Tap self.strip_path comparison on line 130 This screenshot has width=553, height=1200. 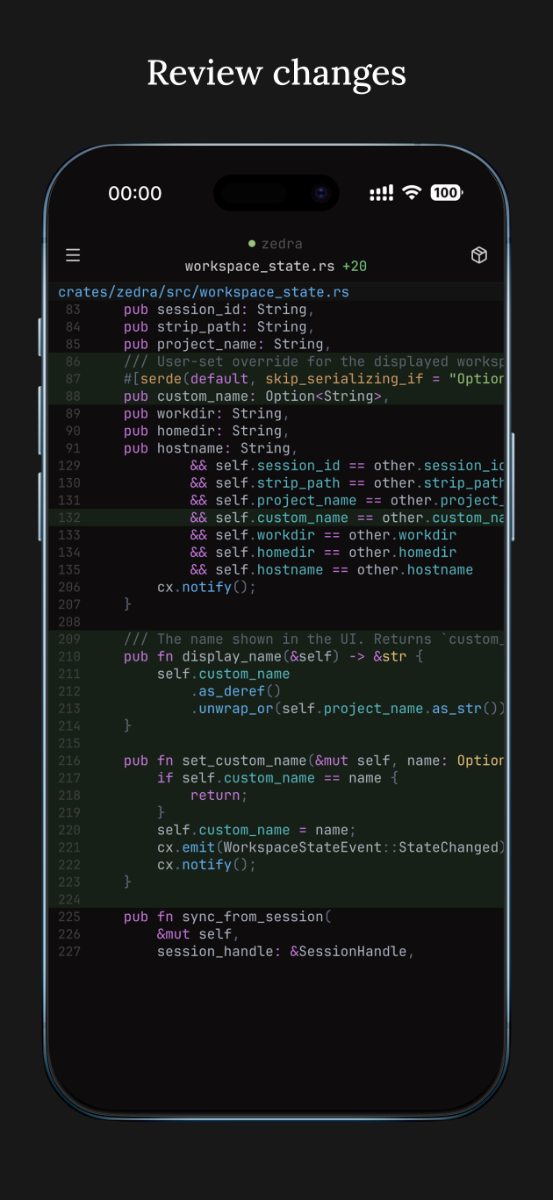pos(347,483)
